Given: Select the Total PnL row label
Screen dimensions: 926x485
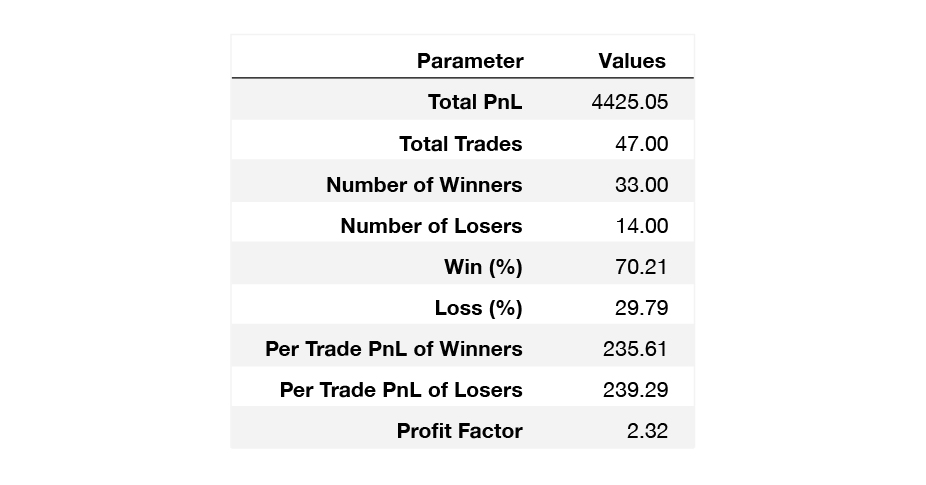Looking at the screenshot, I should coord(475,102).
